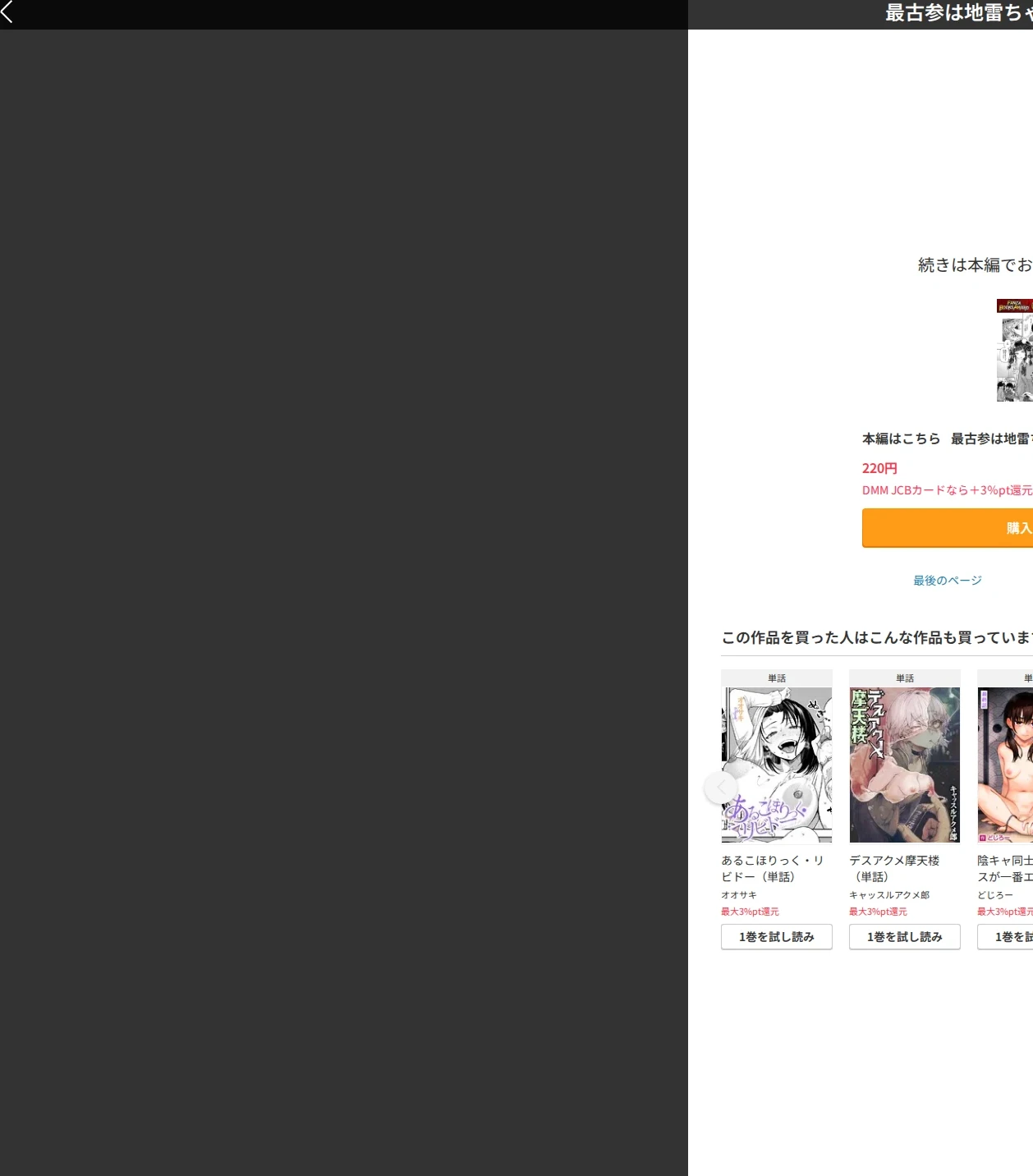
Task: Click the orange 購入 purchase button
Action: pyautogui.click(x=948, y=528)
